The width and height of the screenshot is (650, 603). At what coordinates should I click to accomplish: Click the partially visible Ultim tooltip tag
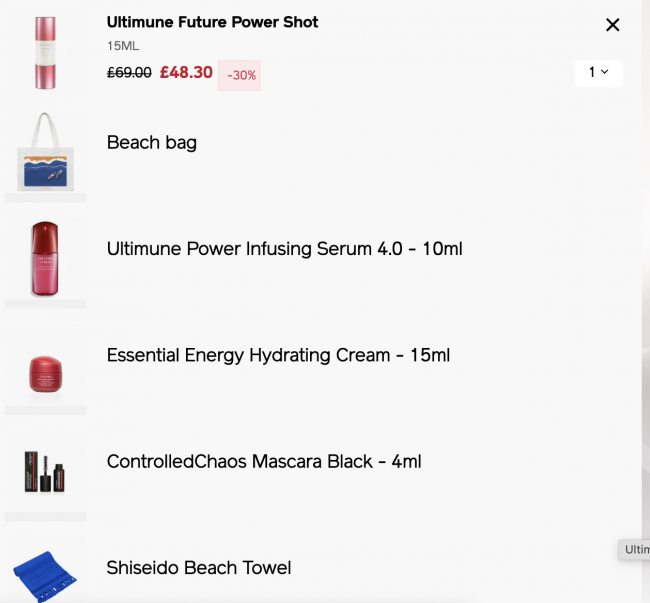(x=634, y=550)
